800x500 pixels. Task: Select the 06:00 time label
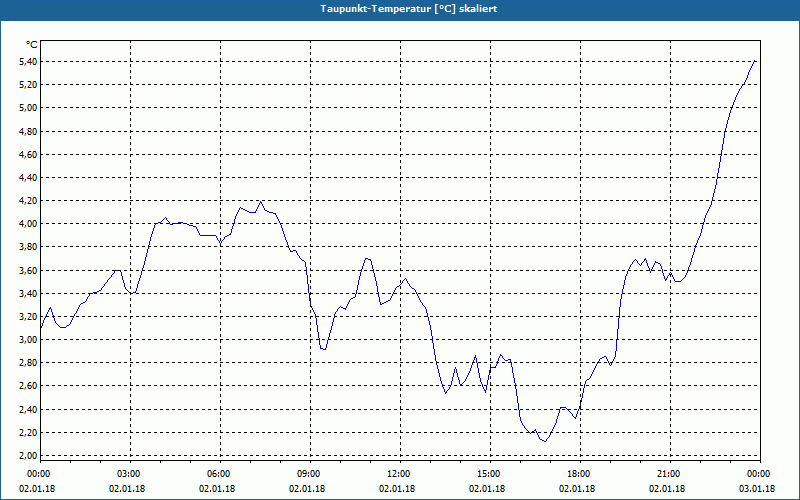click(x=220, y=474)
